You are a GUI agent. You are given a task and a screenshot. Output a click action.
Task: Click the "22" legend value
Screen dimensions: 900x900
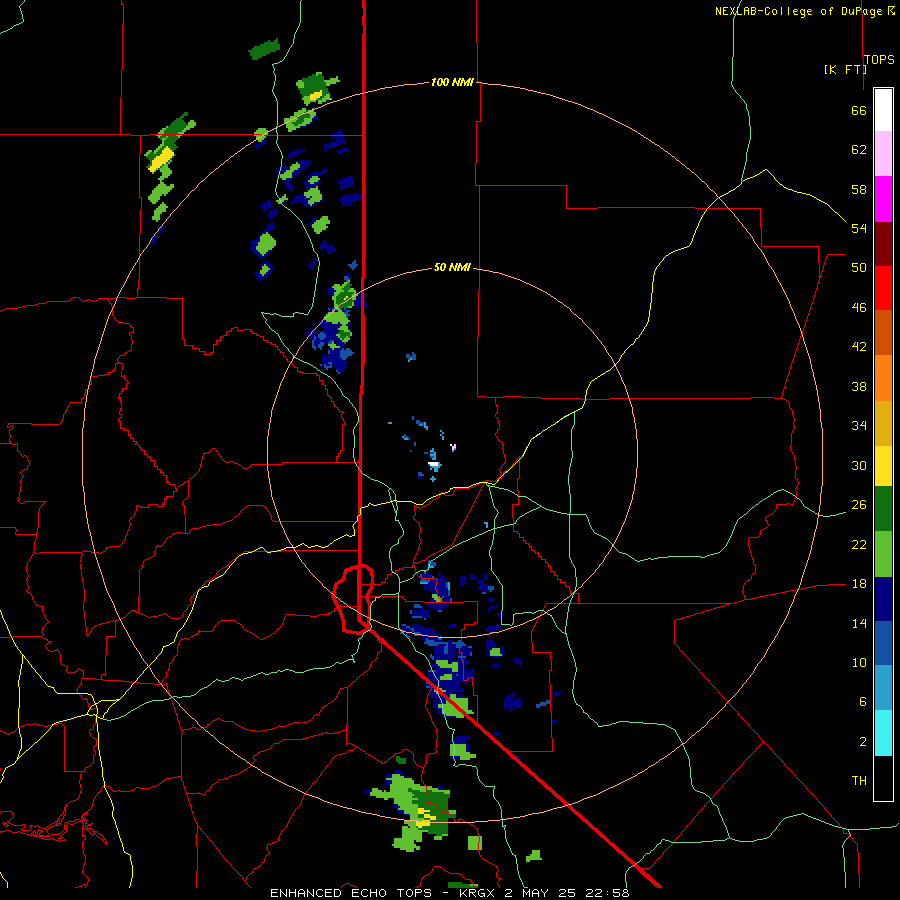[x=859, y=544]
